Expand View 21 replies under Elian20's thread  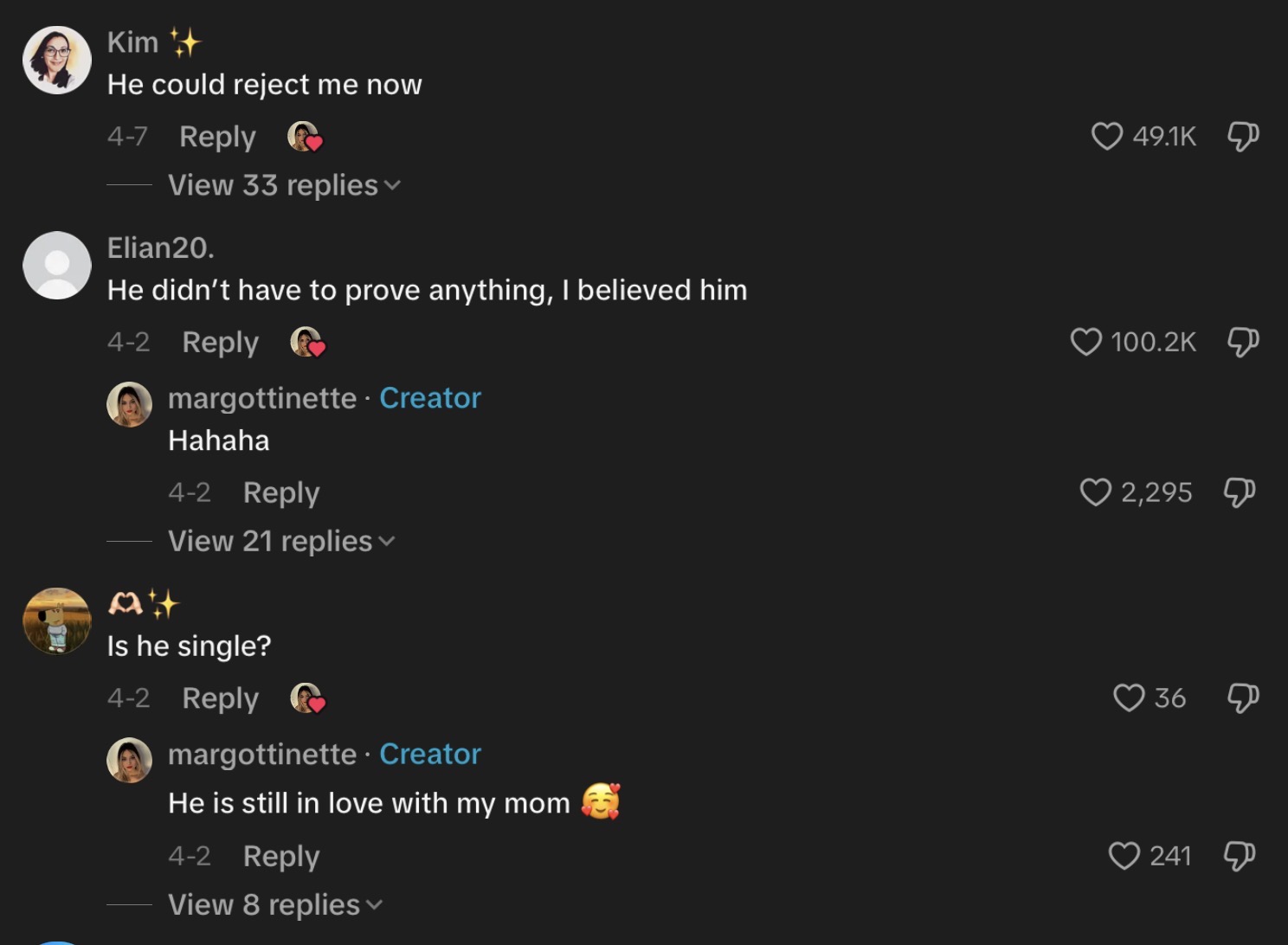281,541
